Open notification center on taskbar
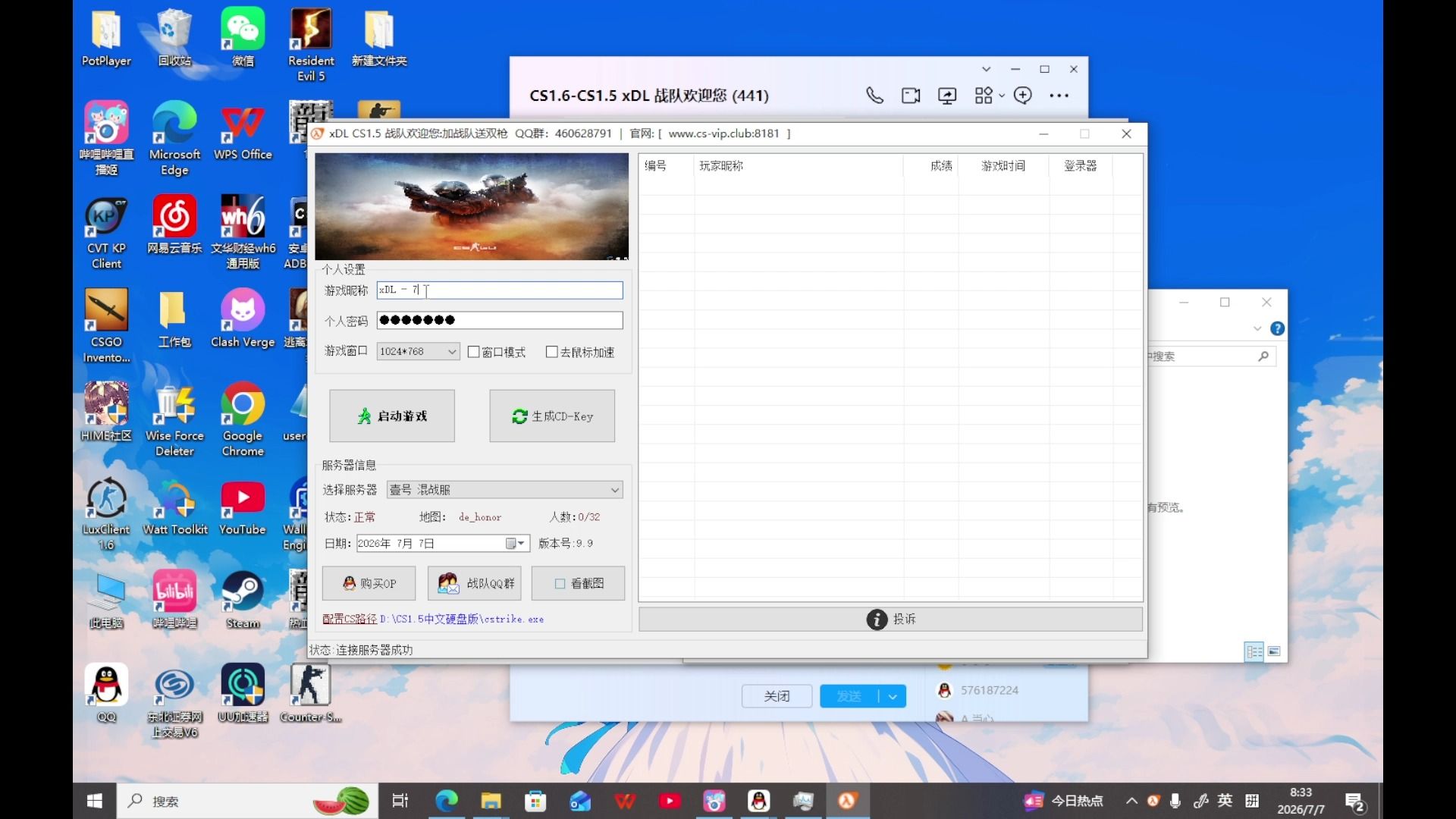 (1355, 802)
